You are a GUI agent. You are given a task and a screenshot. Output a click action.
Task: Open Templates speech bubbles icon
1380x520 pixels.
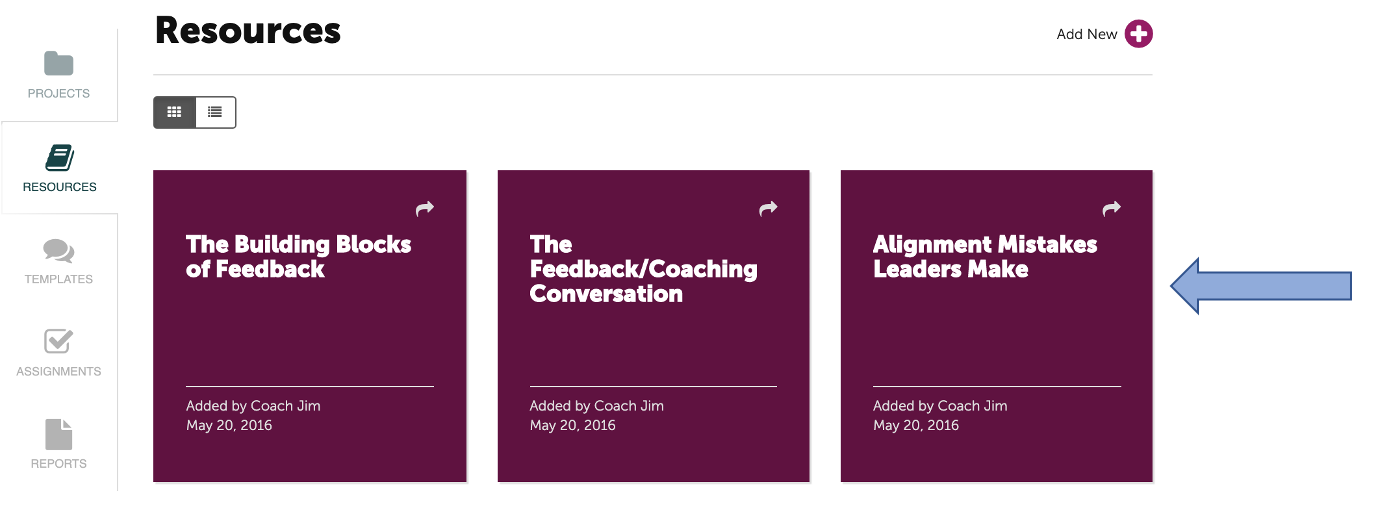(x=59, y=250)
